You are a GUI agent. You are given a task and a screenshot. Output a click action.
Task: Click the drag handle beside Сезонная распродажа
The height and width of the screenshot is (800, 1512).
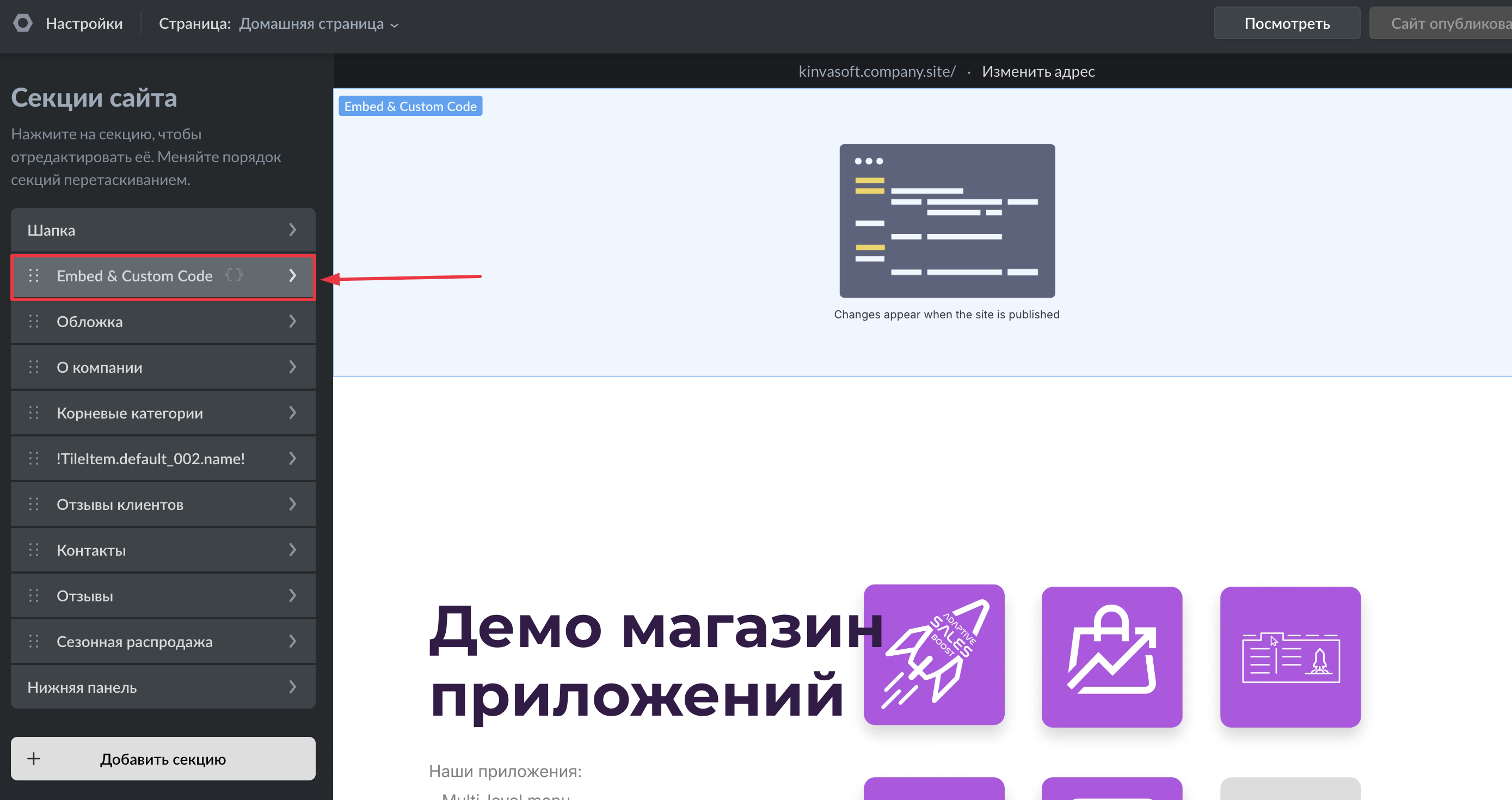[34, 642]
